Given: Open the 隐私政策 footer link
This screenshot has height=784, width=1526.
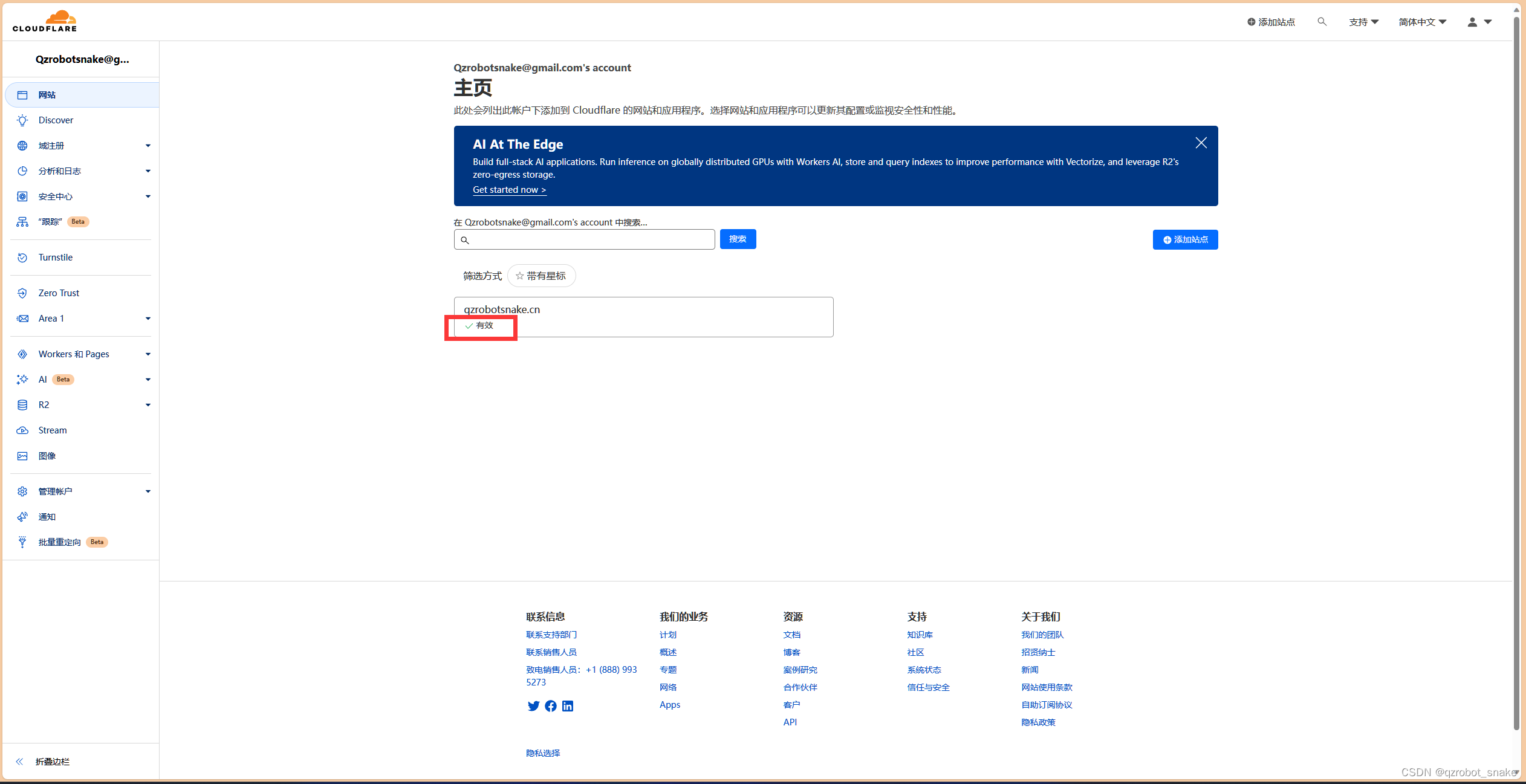Looking at the screenshot, I should [x=1038, y=722].
